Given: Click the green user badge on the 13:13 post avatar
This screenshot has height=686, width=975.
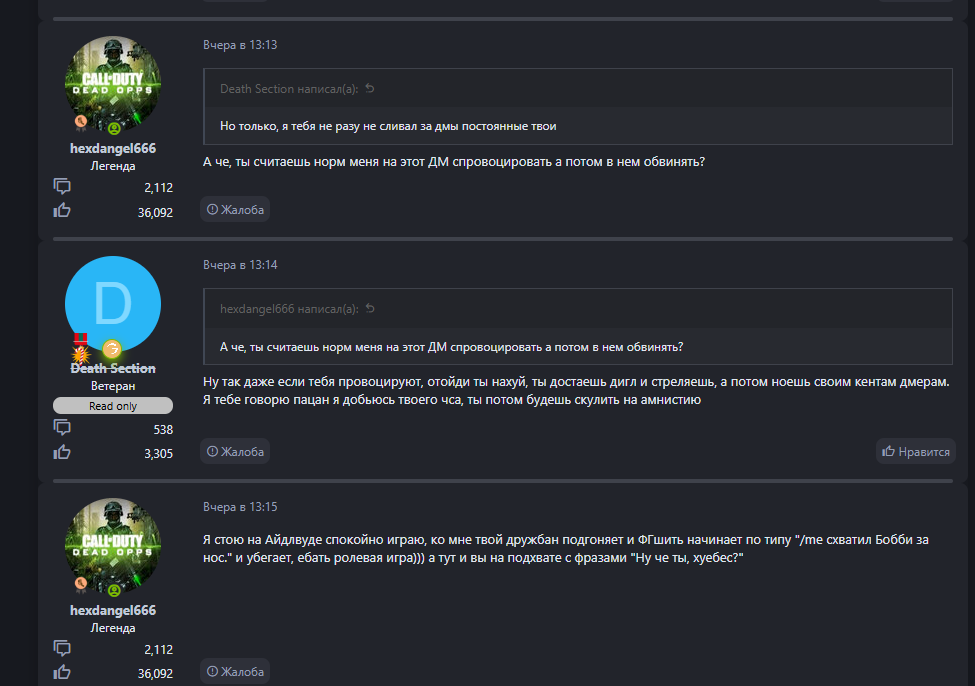Looking at the screenshot, I should pos(114,128).
